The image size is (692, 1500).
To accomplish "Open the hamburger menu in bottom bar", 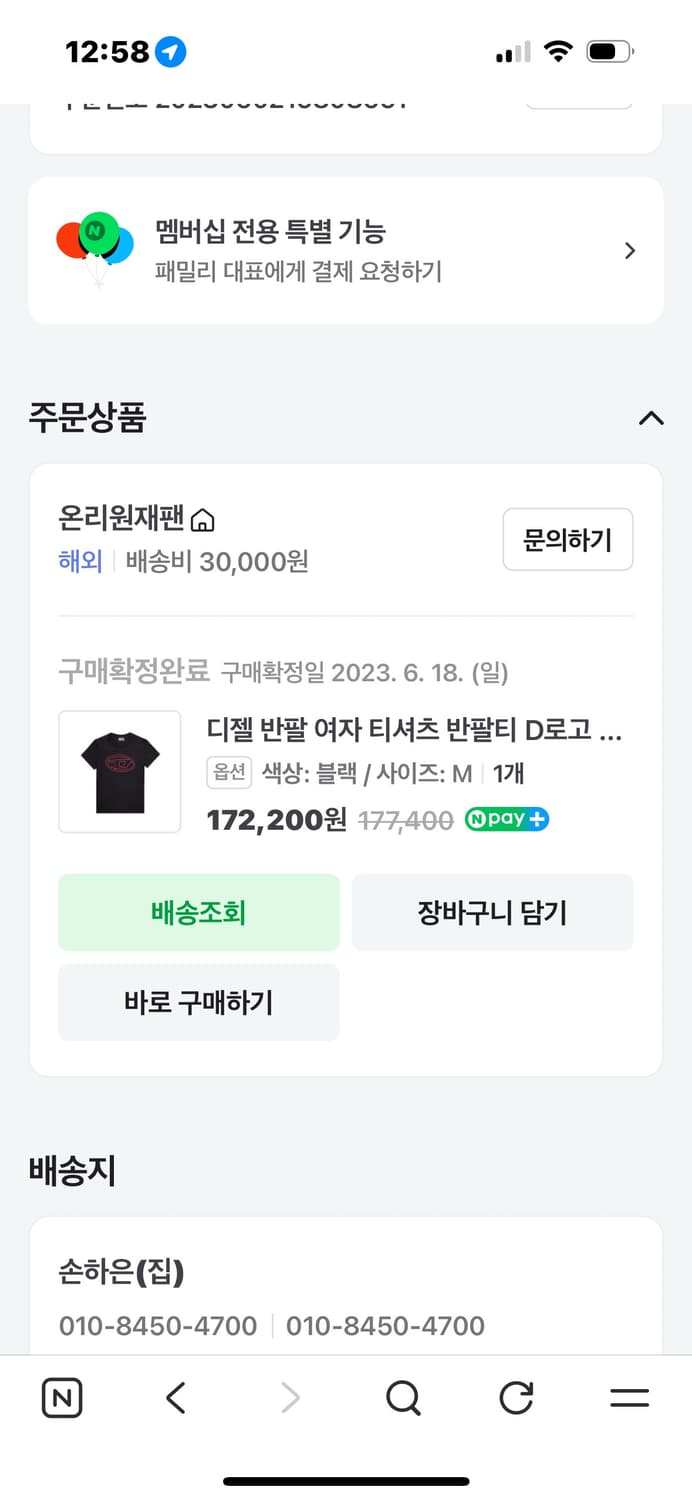I will [x=629, y=1398].
